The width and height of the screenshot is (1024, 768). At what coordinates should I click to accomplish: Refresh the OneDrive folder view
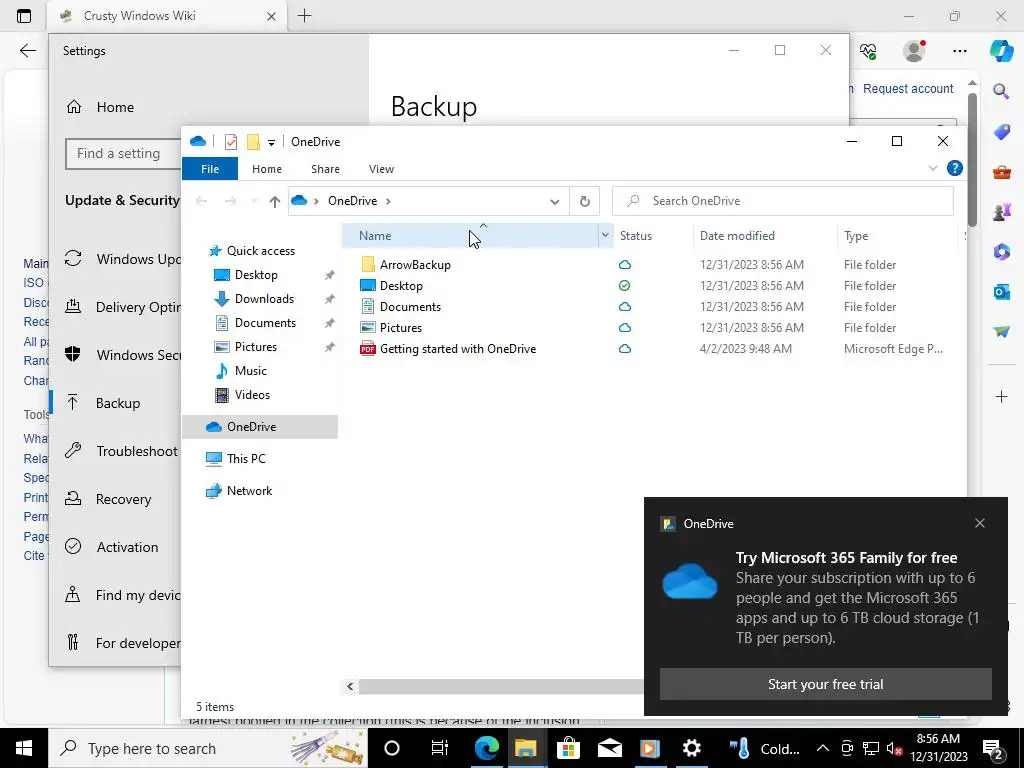coord(584,201)
